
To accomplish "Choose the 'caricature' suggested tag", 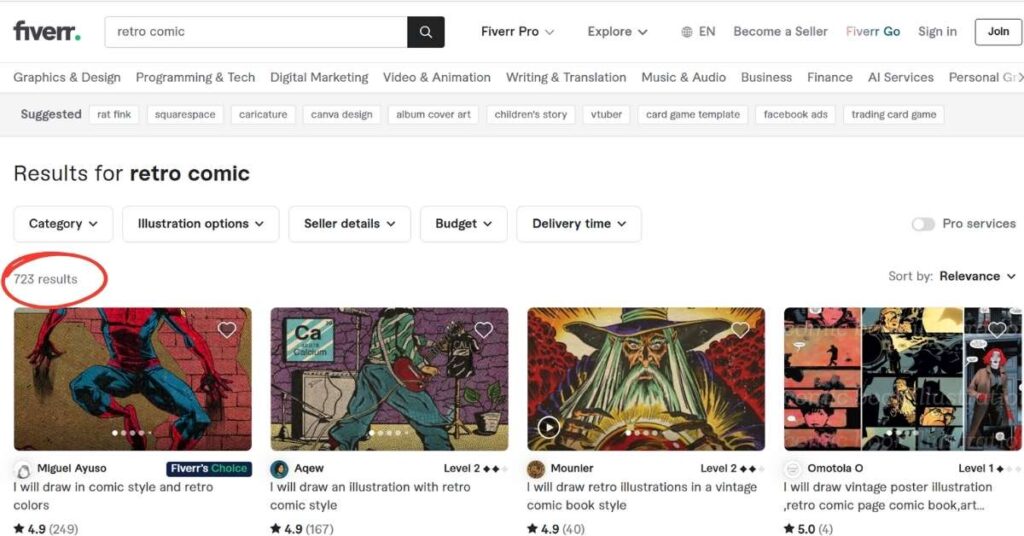I will pyautogui.click(x=263, y=114).
